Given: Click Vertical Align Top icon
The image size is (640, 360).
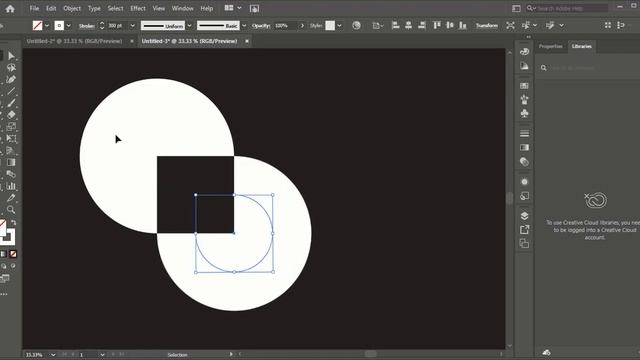Looking at the screenshot, I should coord(437,25).
